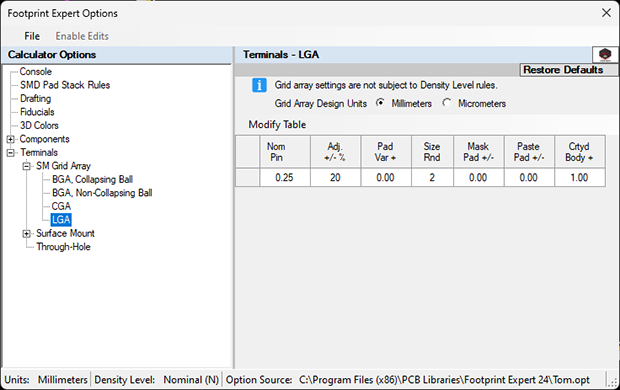Click the red package icon beside Terminals - LGA
Screen dimensions: 620x390
click(605, 55)
